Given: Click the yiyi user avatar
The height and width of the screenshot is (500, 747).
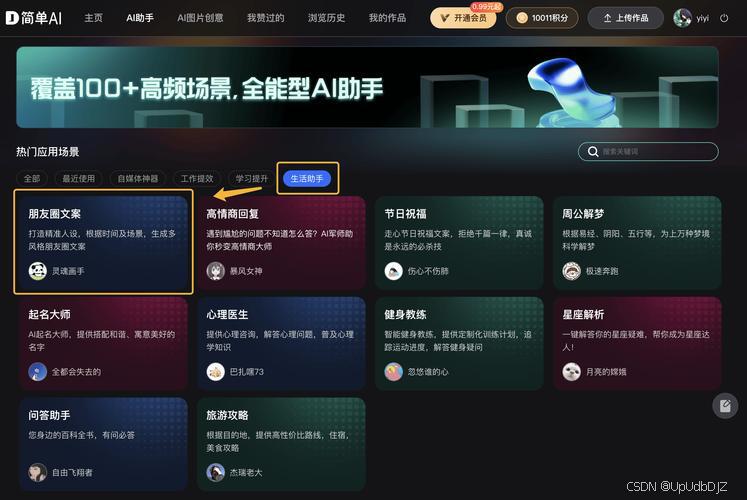Looking at the screenshot, I should tap(682, 18).
